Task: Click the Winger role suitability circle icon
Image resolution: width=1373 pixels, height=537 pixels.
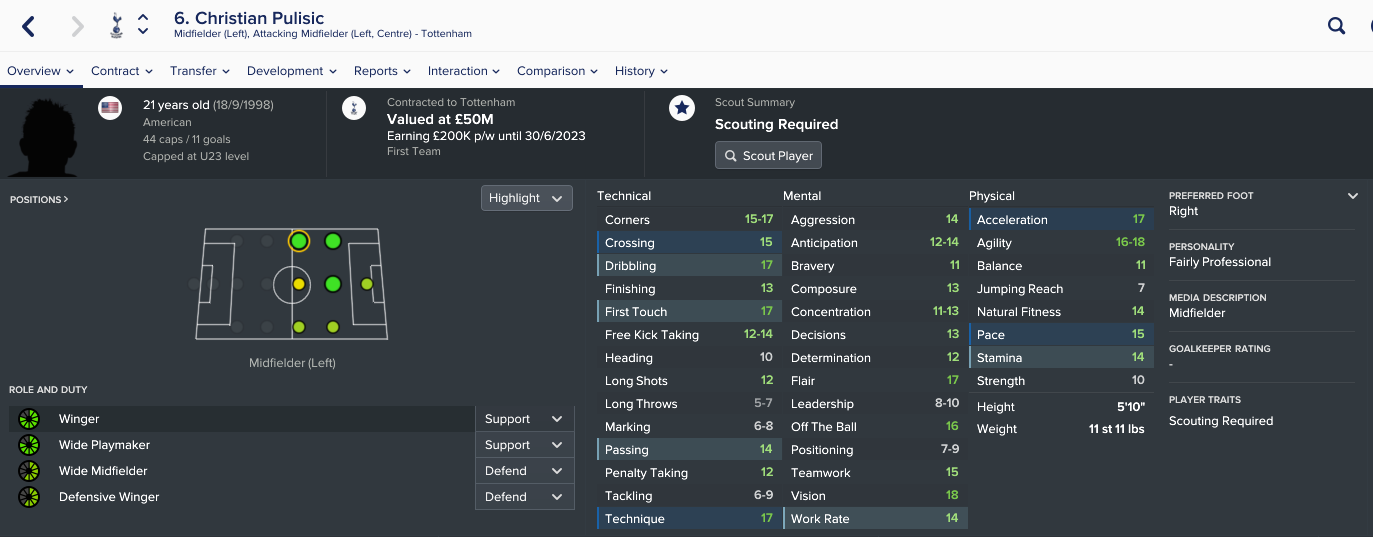Action: (x=29, y=419)
